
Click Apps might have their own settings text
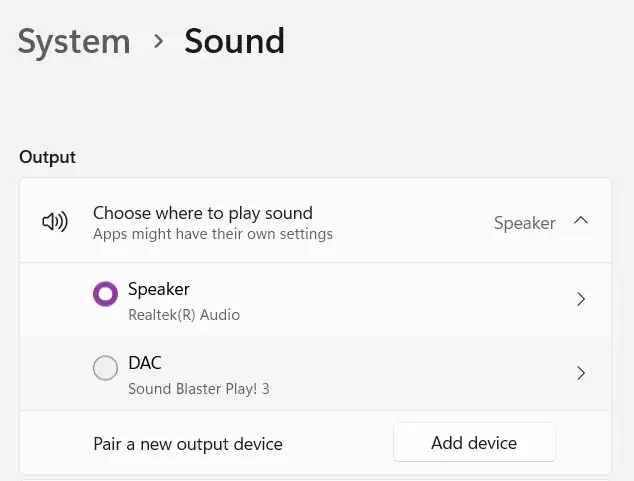tap(213, 235)
